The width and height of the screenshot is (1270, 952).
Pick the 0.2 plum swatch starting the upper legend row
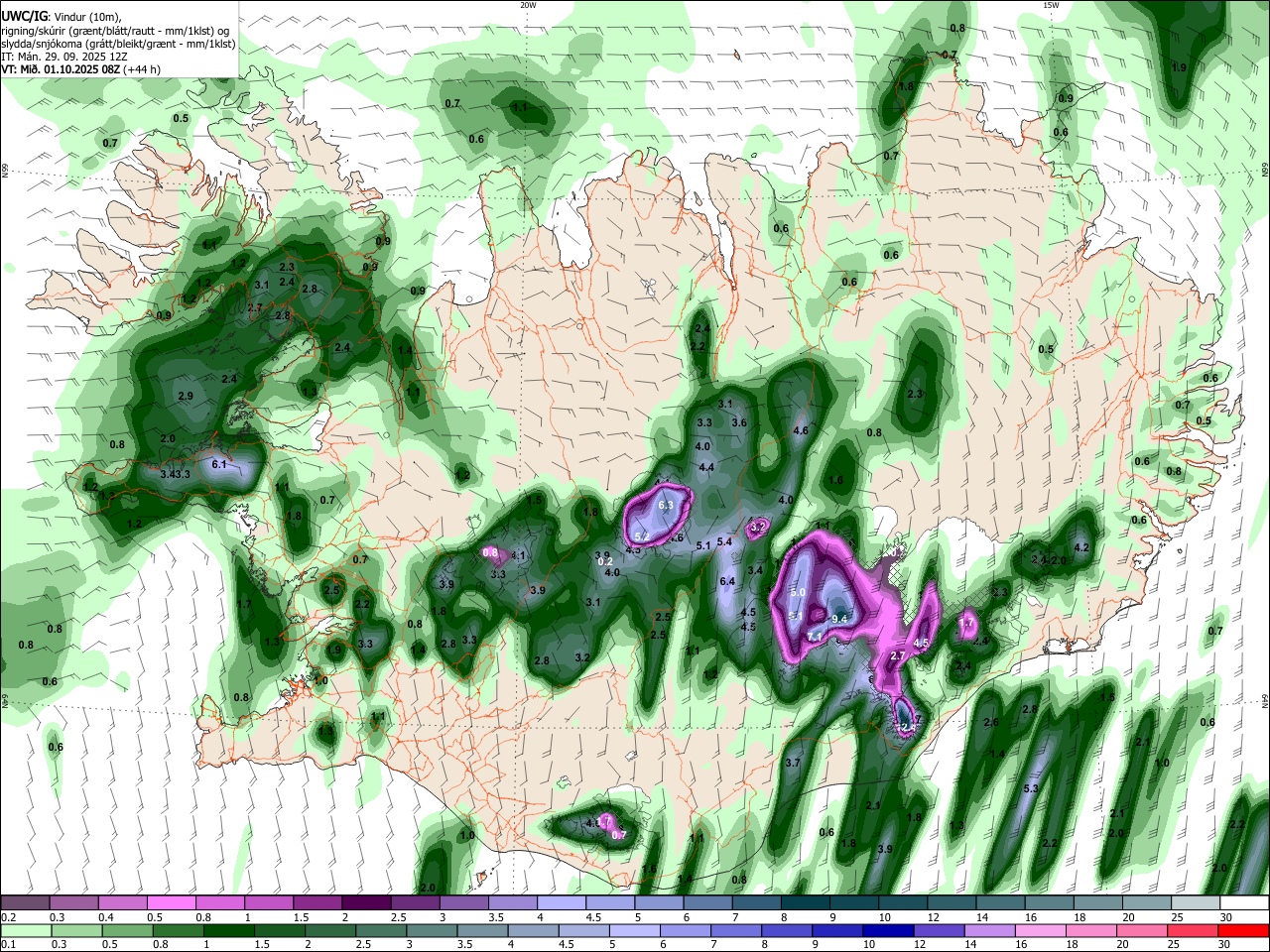[25, 903]
